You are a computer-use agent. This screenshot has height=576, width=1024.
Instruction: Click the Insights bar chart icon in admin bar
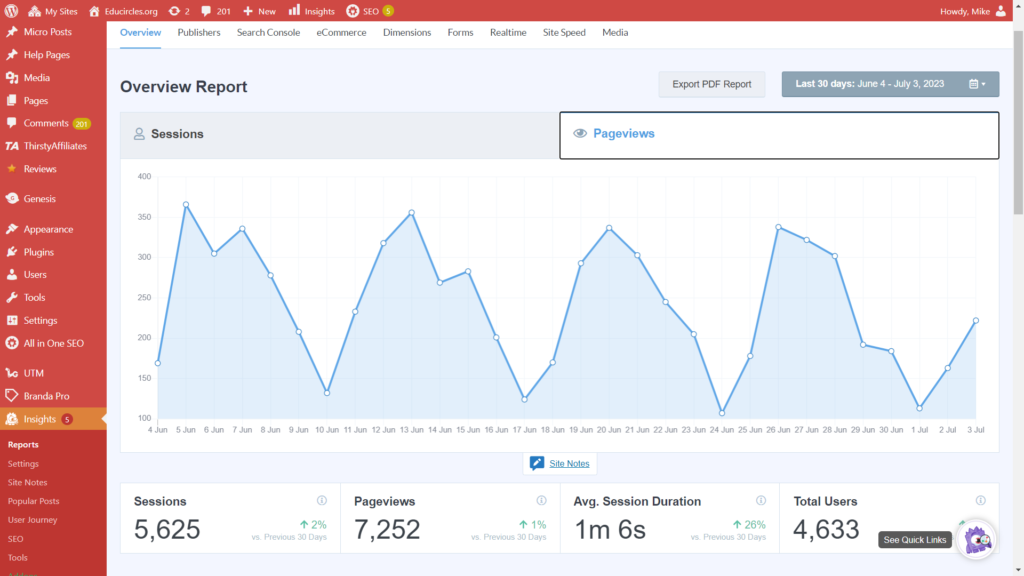294,11
